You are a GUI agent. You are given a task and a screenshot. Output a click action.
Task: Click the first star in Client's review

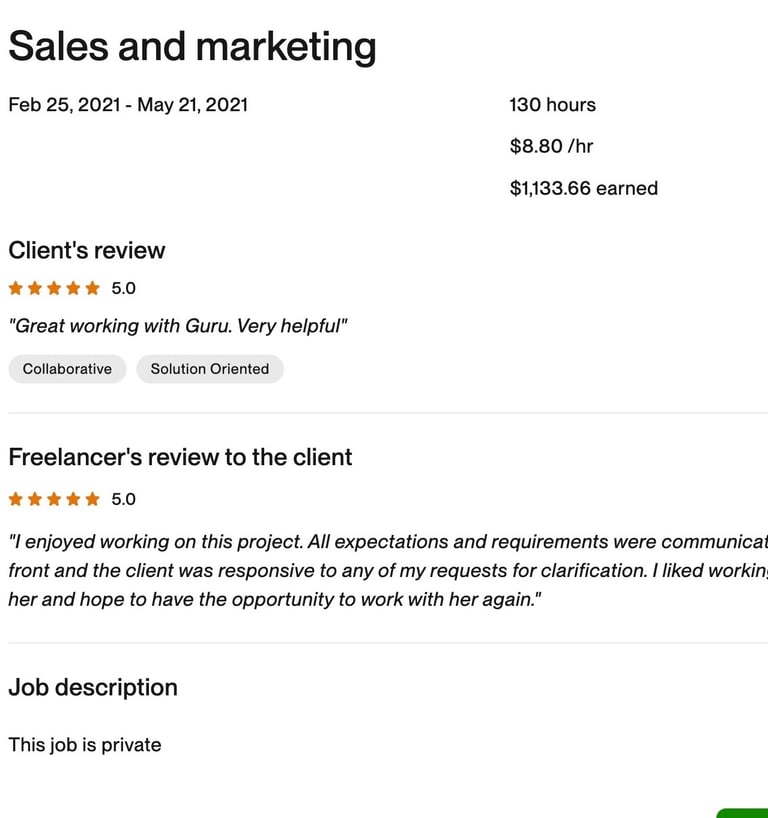[16, 288]
